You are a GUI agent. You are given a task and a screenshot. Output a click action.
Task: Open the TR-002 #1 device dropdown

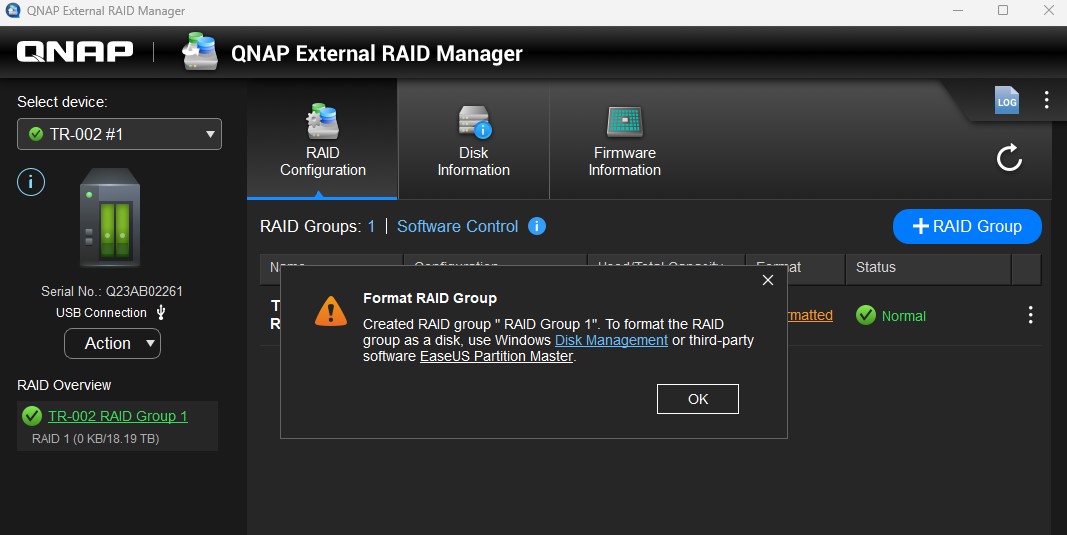click(119, 134)
